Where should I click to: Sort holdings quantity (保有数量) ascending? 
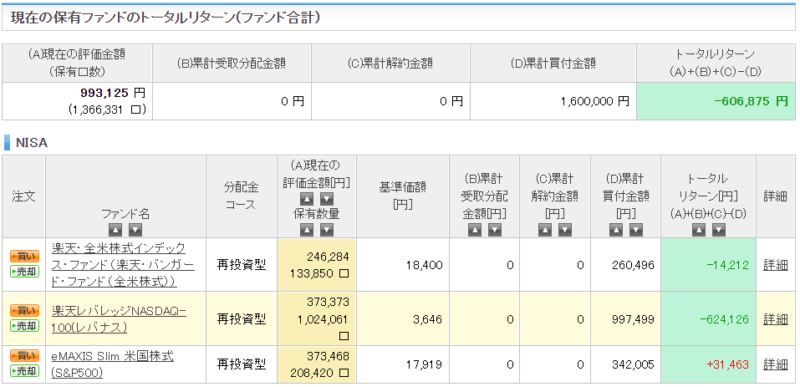pos(307,230)
